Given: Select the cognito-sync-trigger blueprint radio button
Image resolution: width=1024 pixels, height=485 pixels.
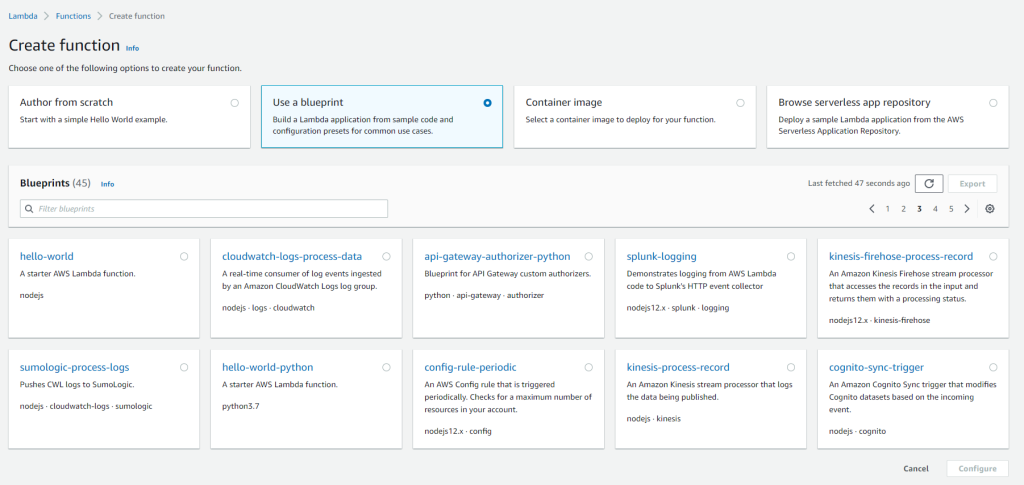Looking at the screenshot, I should pyautogui.click(x=993, y=368).
